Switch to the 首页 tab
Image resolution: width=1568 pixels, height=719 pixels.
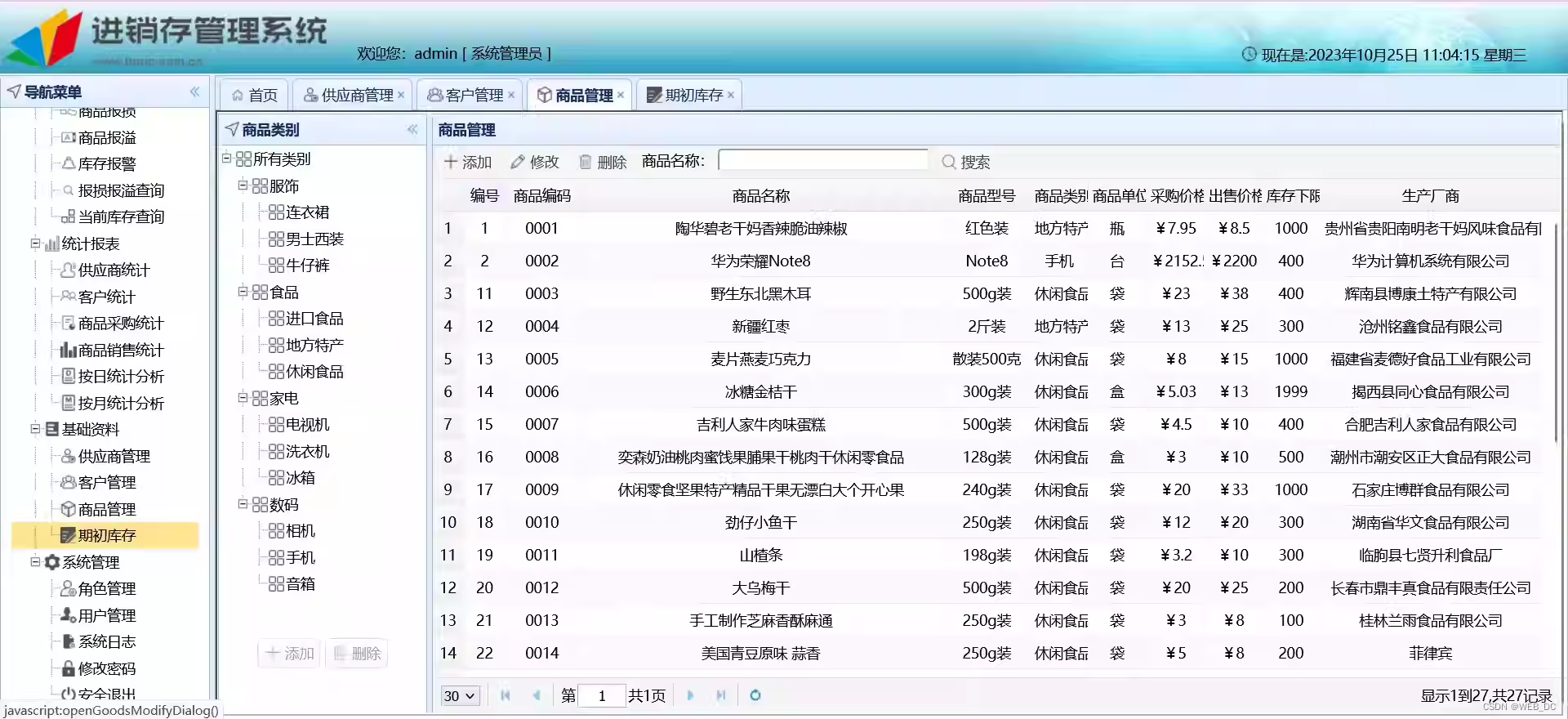pyautogui.click(x=255, y=95)
